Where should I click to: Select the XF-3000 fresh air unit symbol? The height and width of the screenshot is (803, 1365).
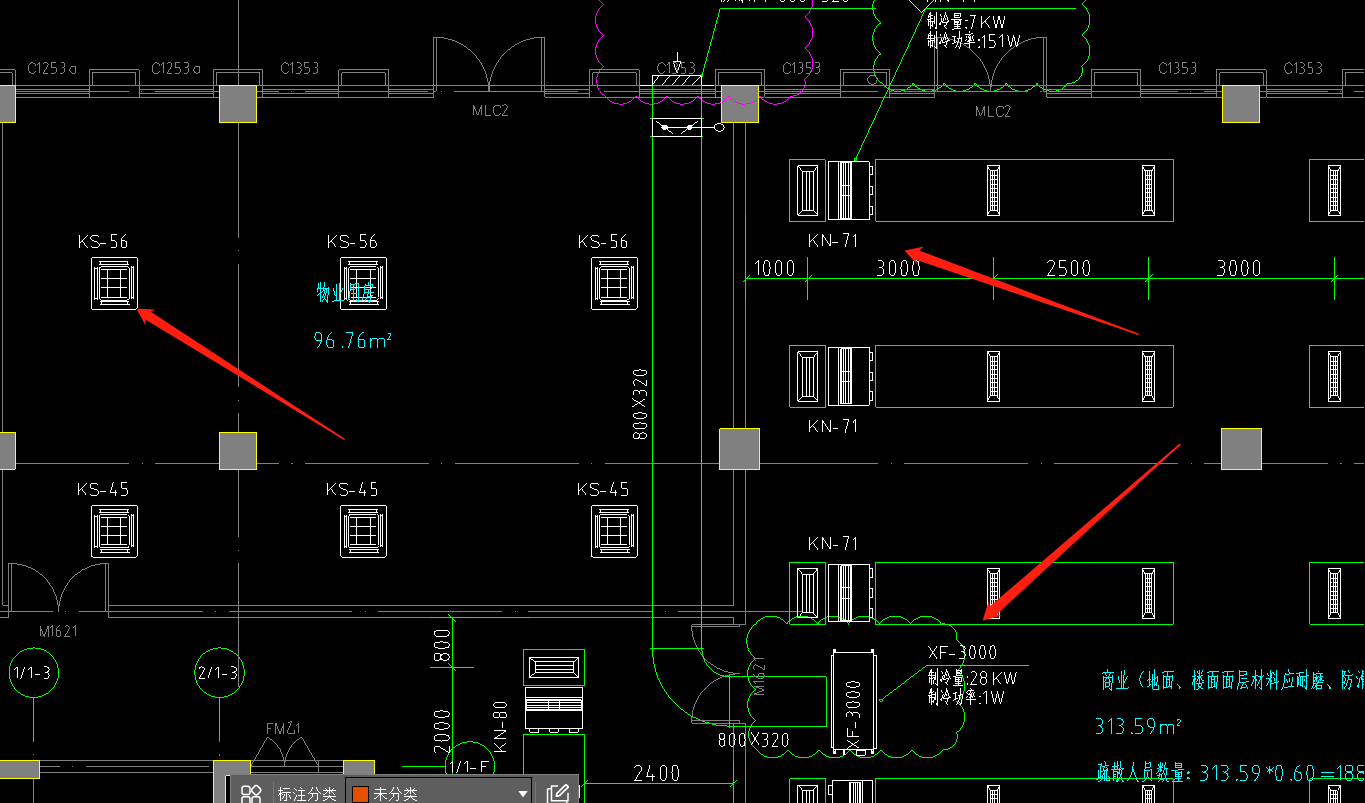pos(855,701)
